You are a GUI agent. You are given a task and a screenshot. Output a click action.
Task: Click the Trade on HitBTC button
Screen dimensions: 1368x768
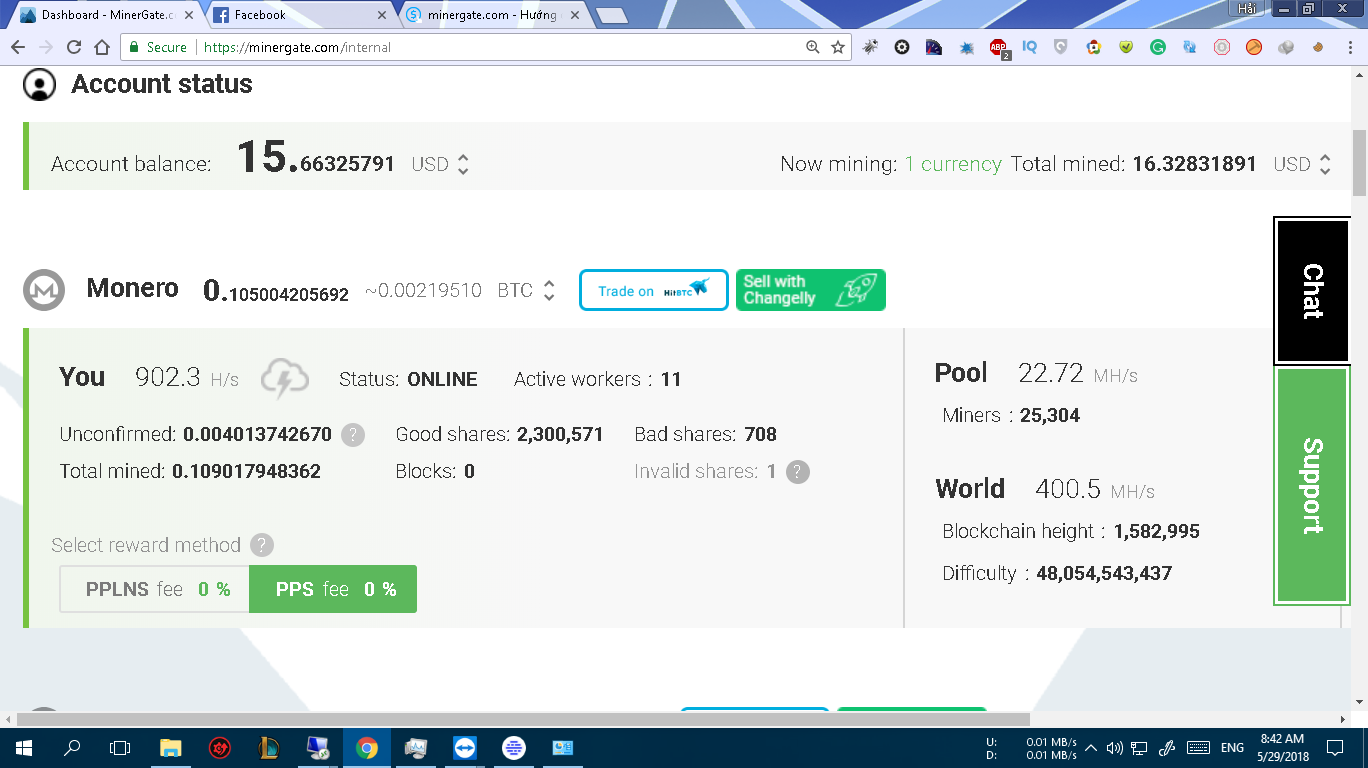(x=654, y=291)
